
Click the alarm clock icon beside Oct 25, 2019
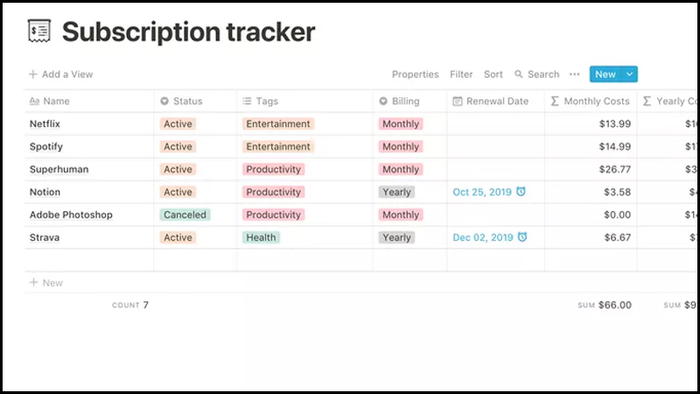(x=521, y=191)
